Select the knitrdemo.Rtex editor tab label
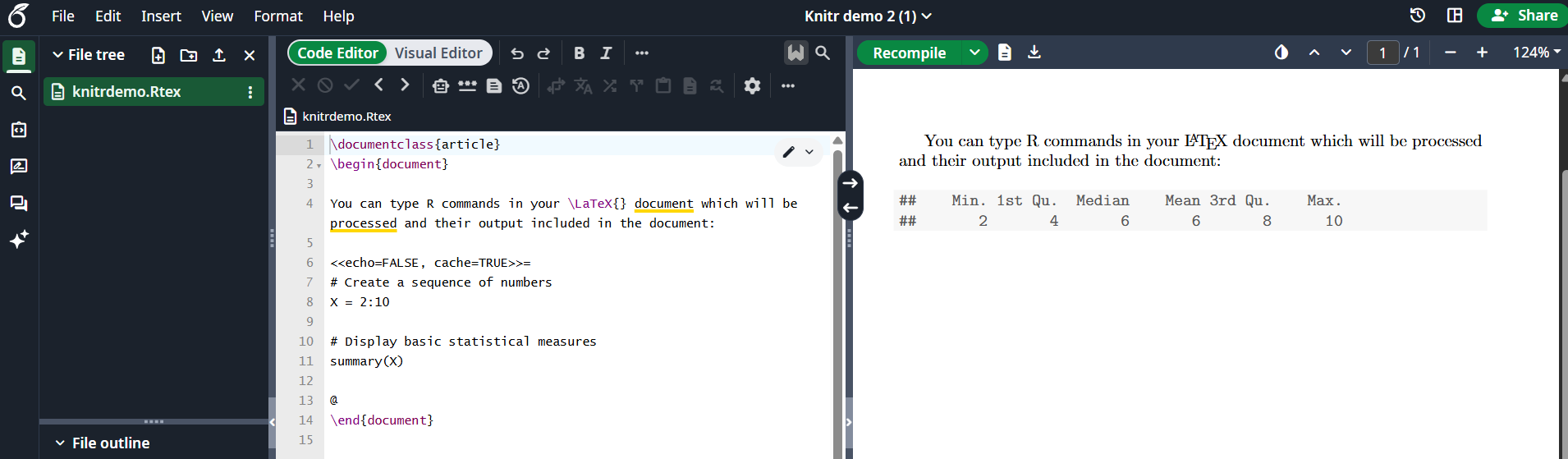The image size is (1568, 459). pyautogui.click(x=346, y=117)
